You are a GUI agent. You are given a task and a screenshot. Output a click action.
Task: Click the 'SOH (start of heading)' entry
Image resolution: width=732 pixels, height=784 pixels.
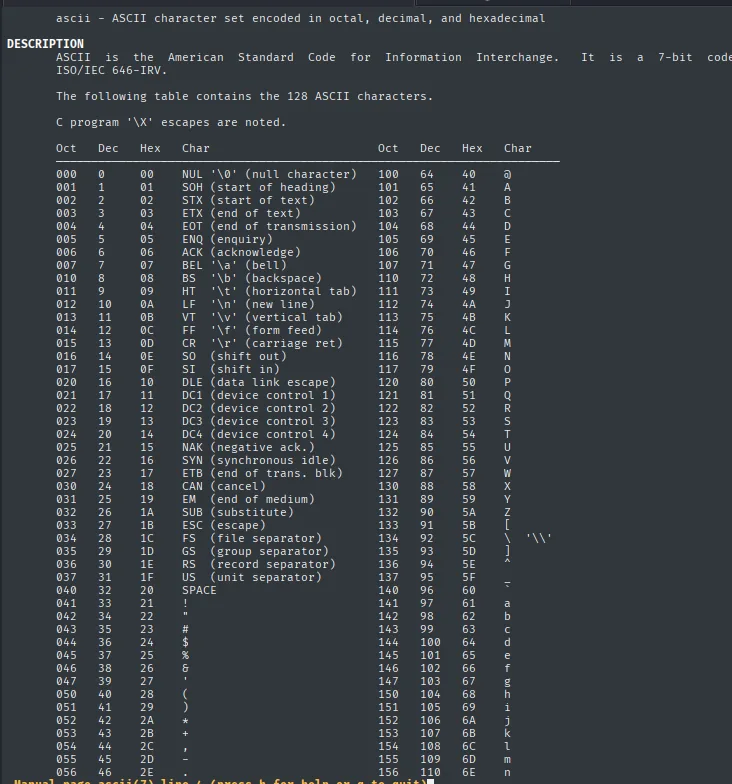[x=259, y=188]
